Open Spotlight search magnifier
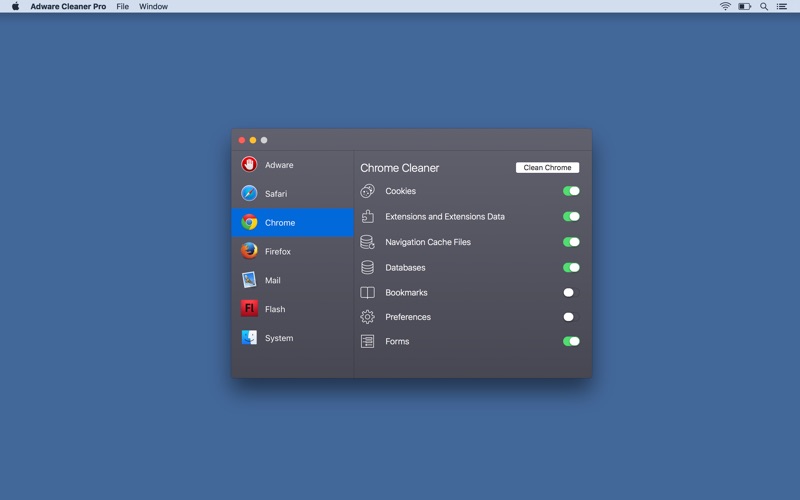 (x=764, y=6)
